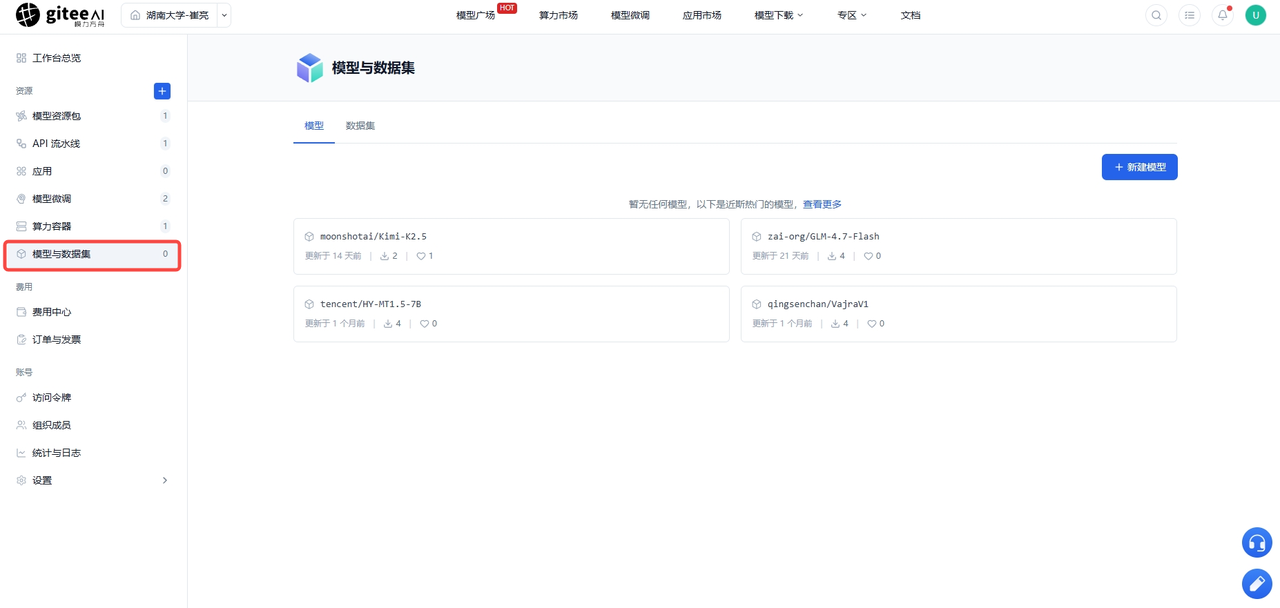Click the 订单与发票 icon
Screen dimensions: 1280x608
coord(21,340)
